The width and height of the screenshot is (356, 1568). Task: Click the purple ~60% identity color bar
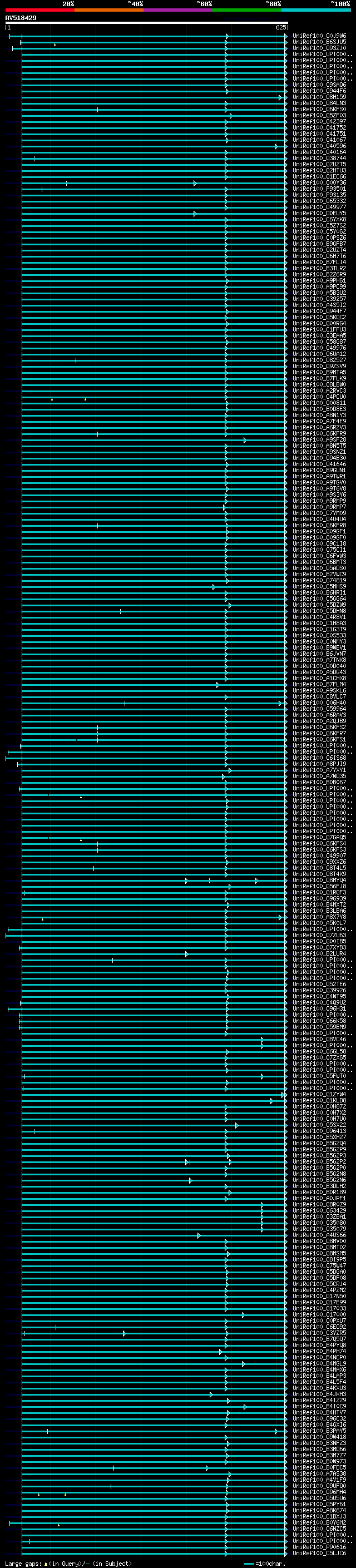pyautogui.click(x=177, y=10)
